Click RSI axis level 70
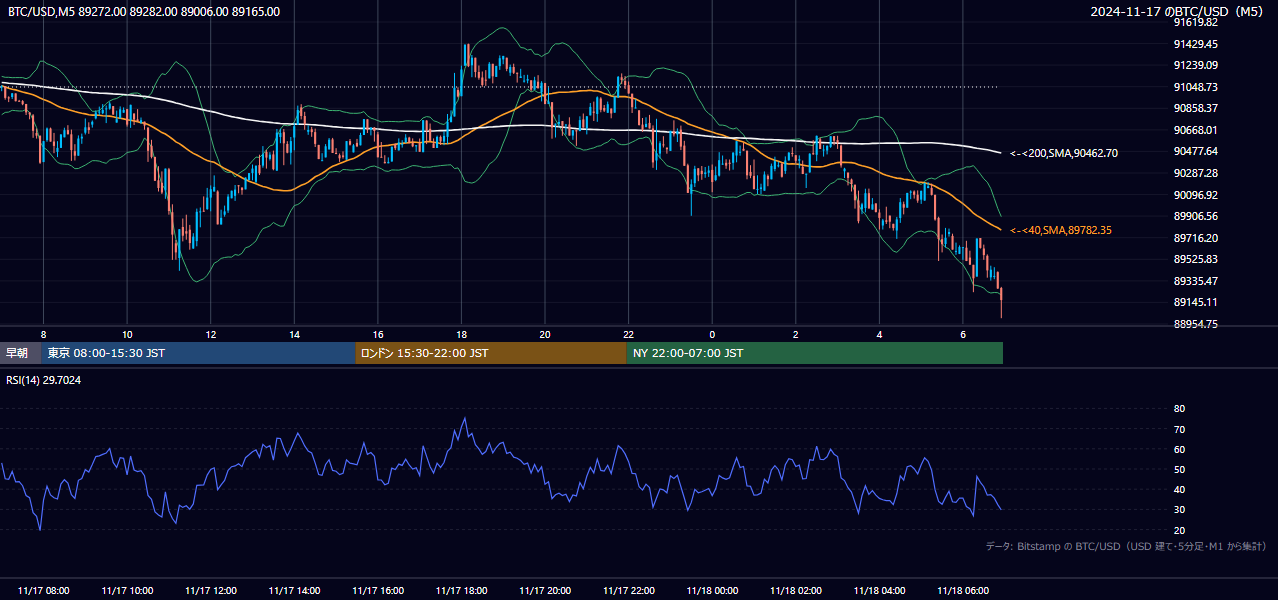This screenshot has width=1278, height=600. (x=1179, y=429)
